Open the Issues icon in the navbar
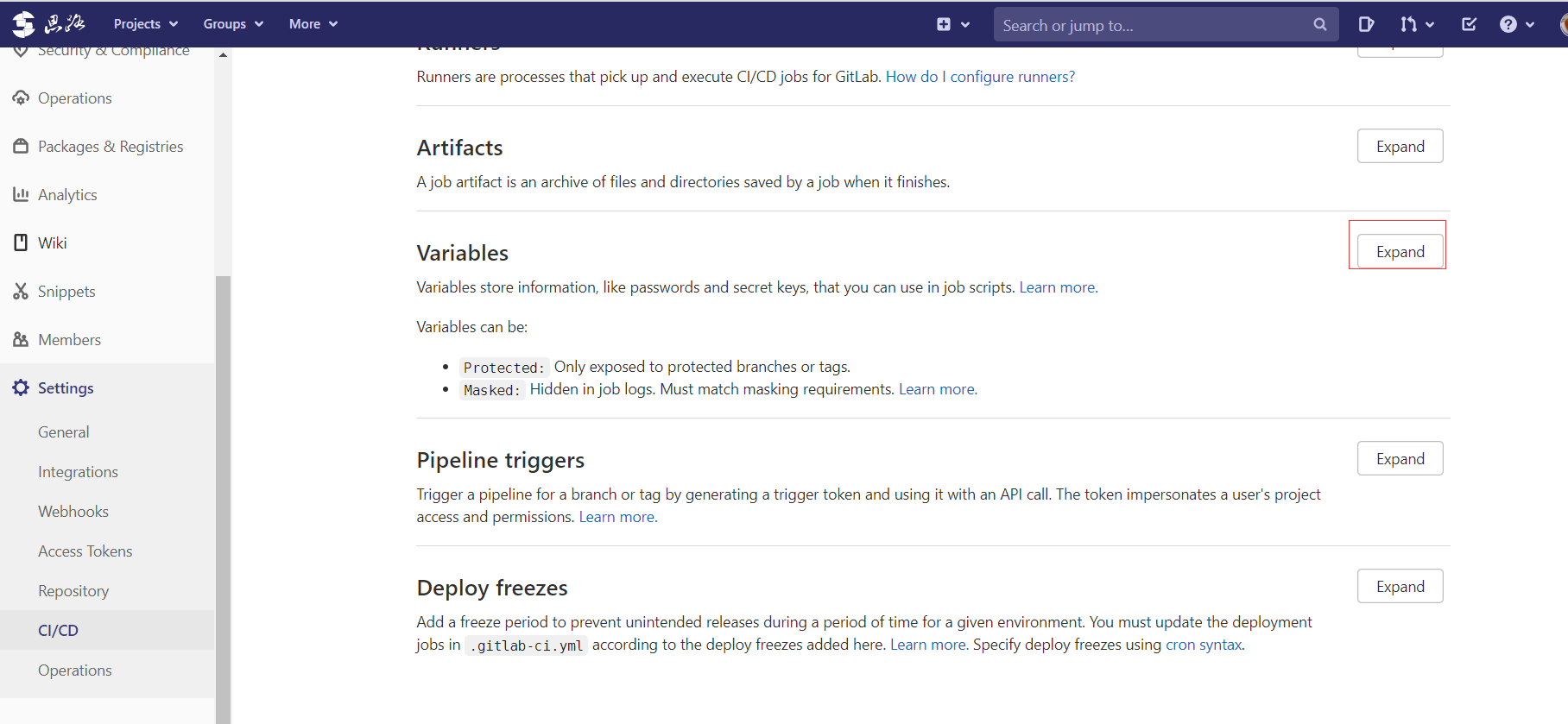Screen dimensions: 1568x724 (x=1366, y=24)
